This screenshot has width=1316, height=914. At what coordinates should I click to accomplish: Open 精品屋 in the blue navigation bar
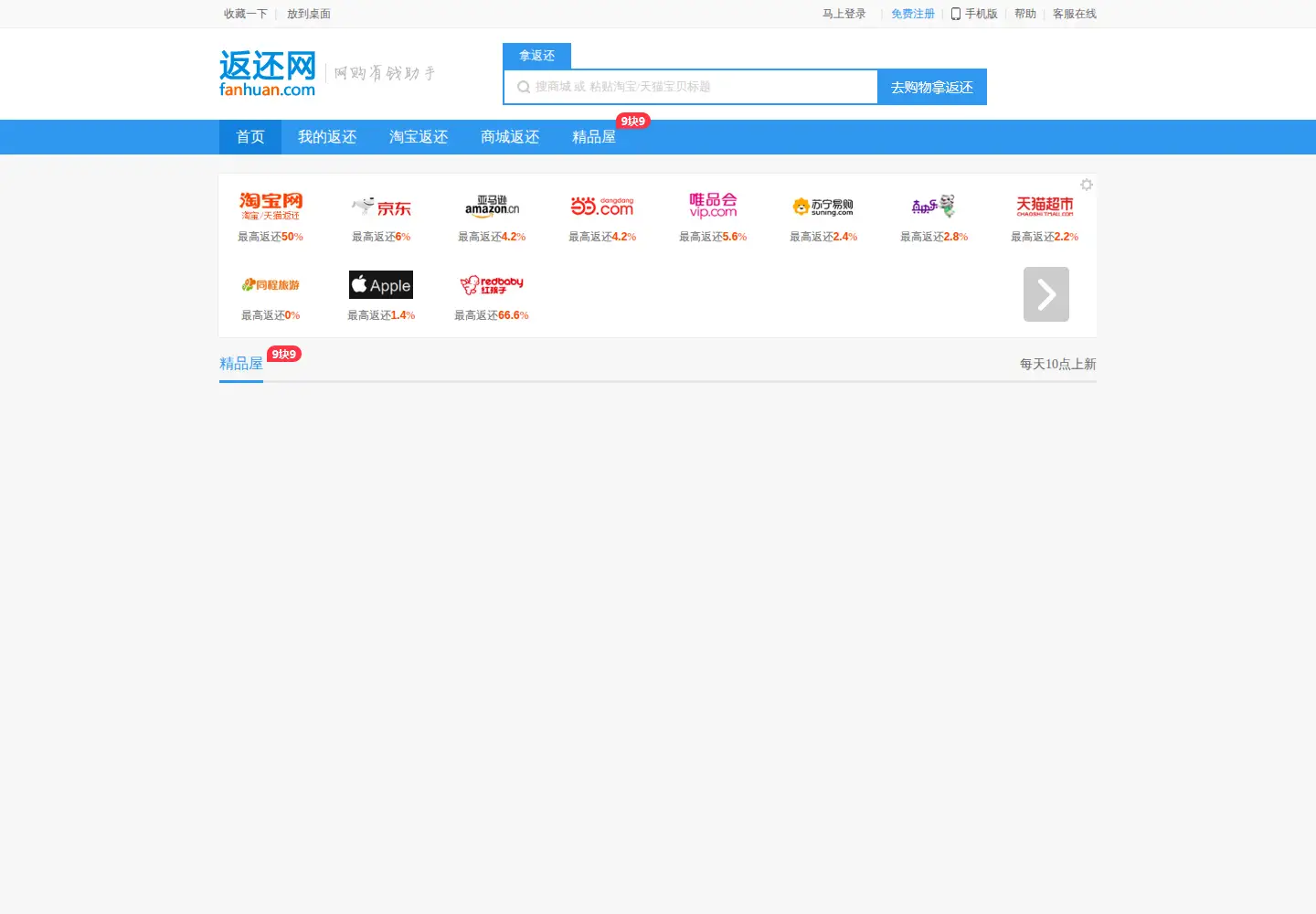pos(594,137)
